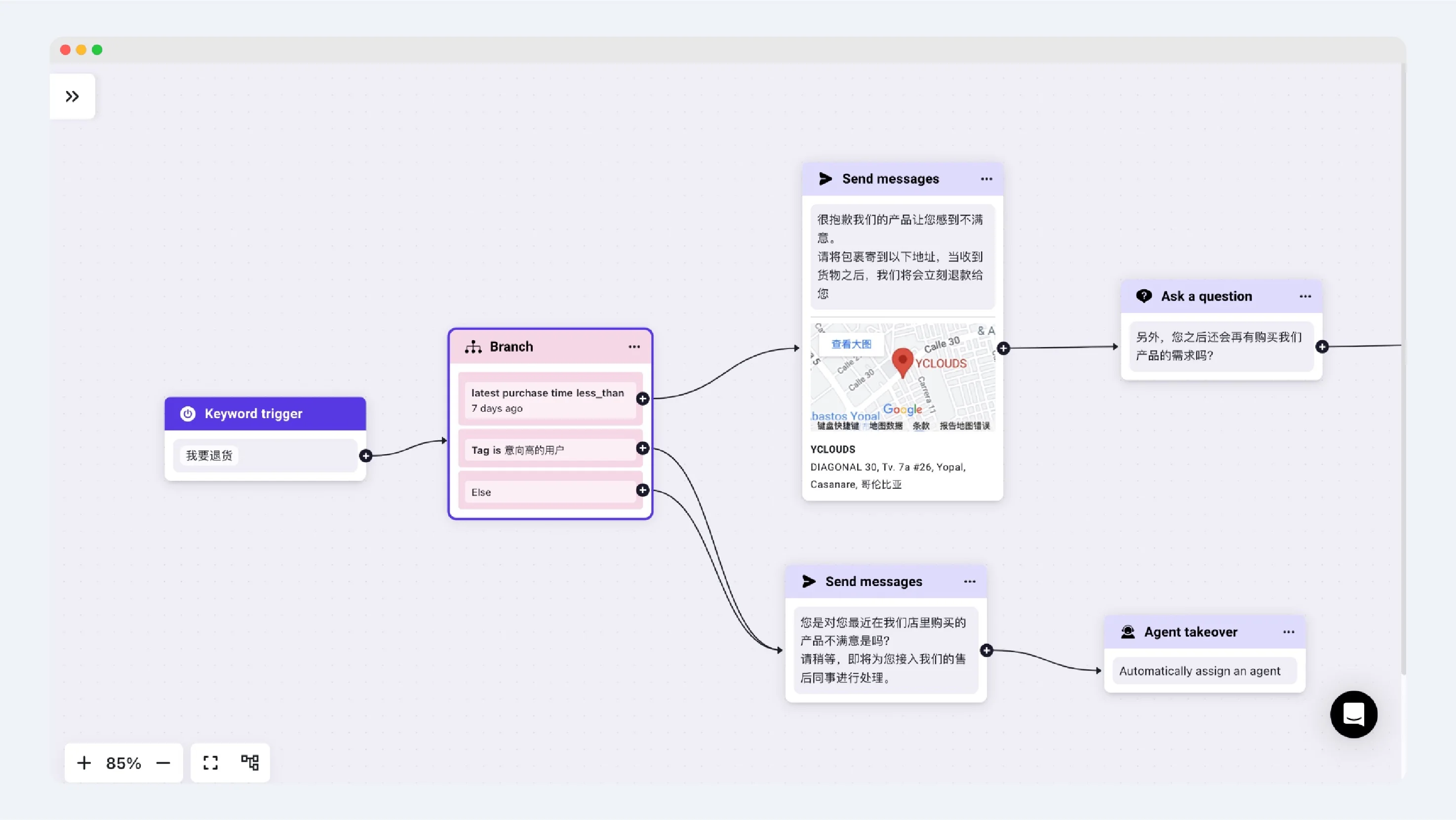Select the 我要退货 keyword chip

pyautogui.click(x=209, y=456)
